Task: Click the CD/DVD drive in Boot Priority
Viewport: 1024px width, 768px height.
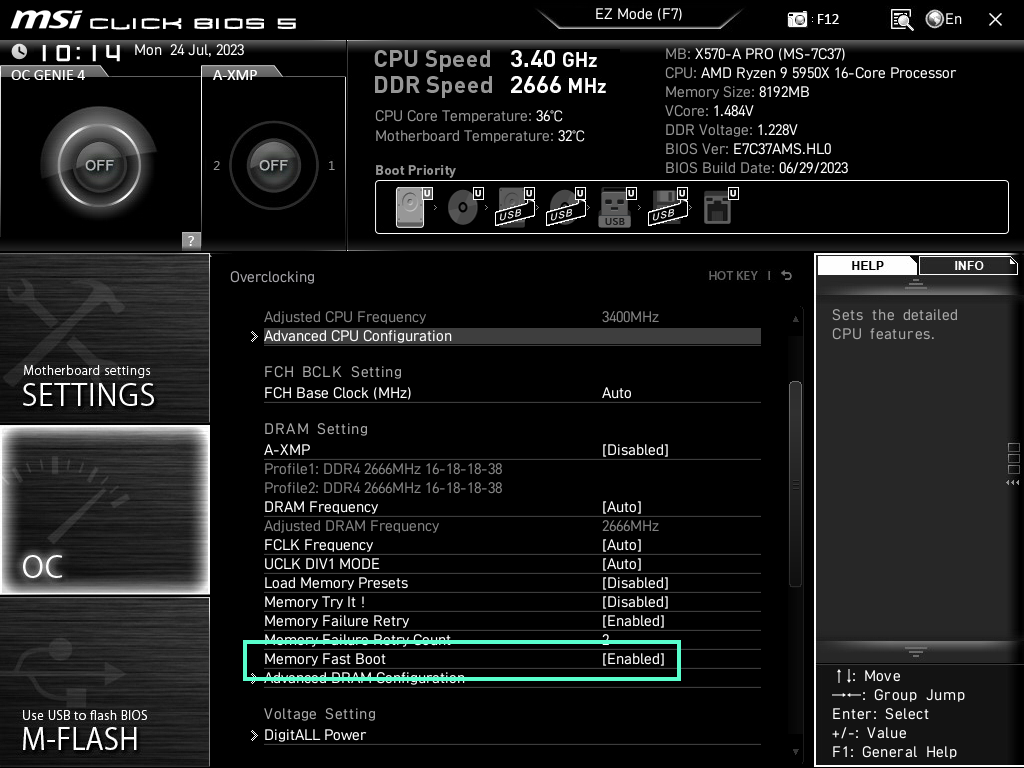Action: click(x=462, y=207)
